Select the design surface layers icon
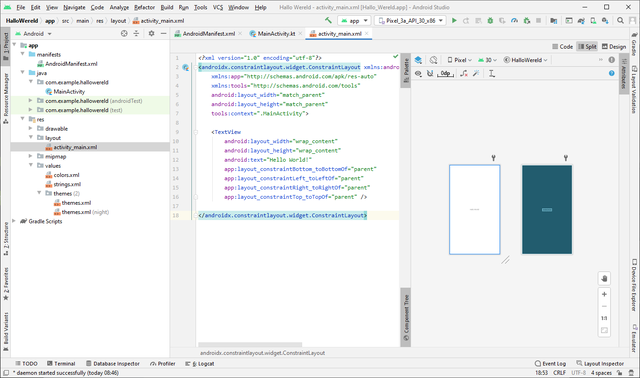This screenshot has width=640, height=378. click(x=418, y=60)
